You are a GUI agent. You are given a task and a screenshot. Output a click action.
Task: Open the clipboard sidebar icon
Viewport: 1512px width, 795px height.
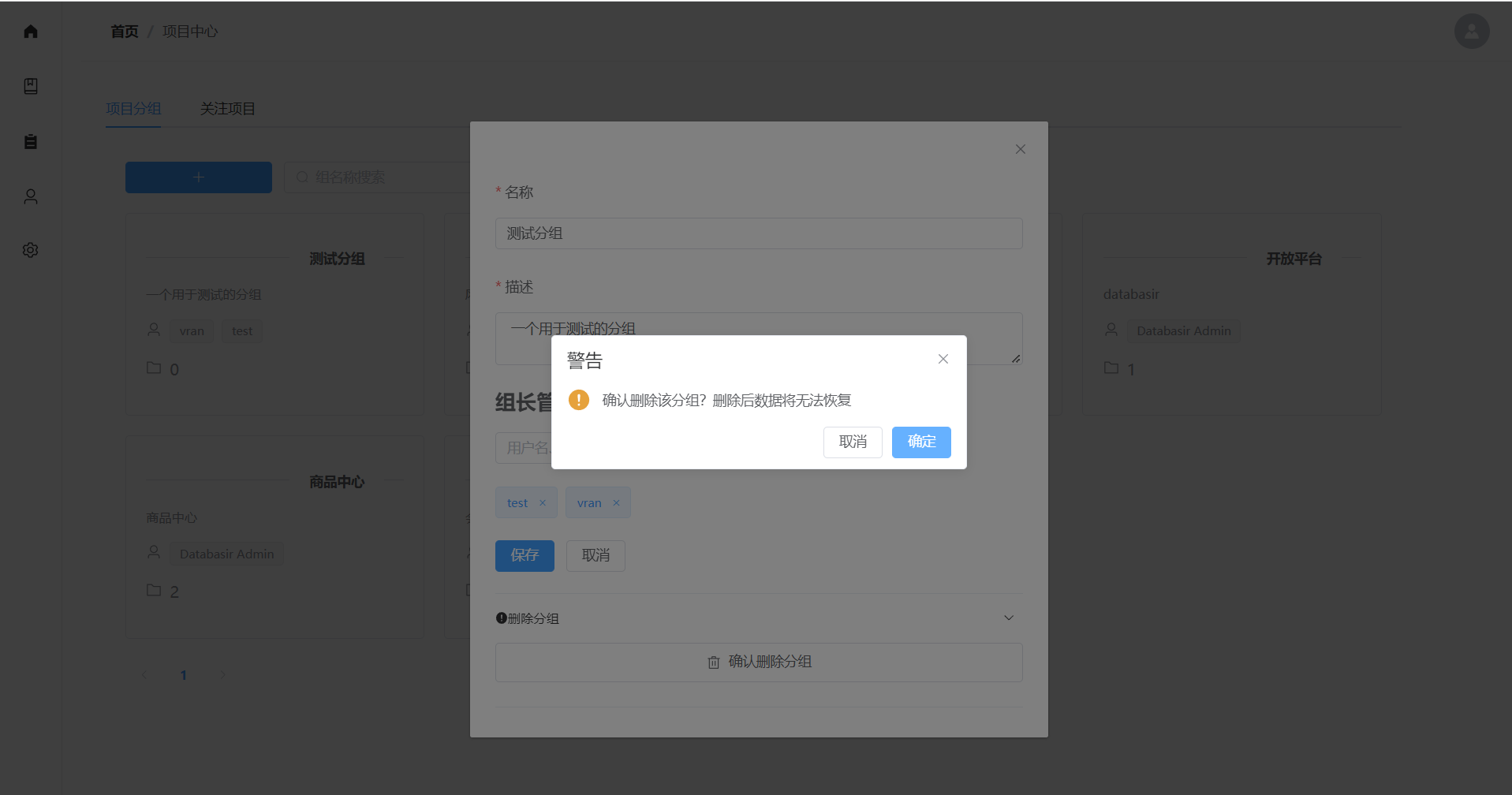(31, 141)
